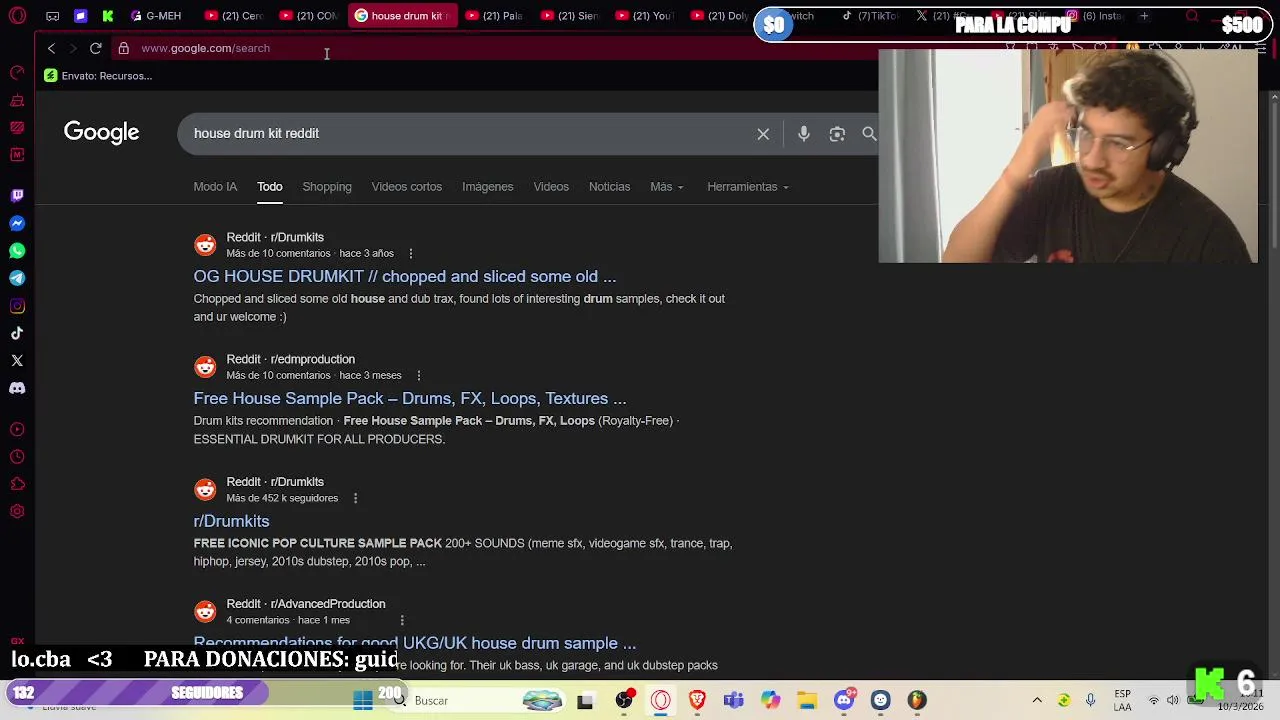1280x720 pixels.
Task: Open the r/Drumkits result link
Action: [231, 521]
